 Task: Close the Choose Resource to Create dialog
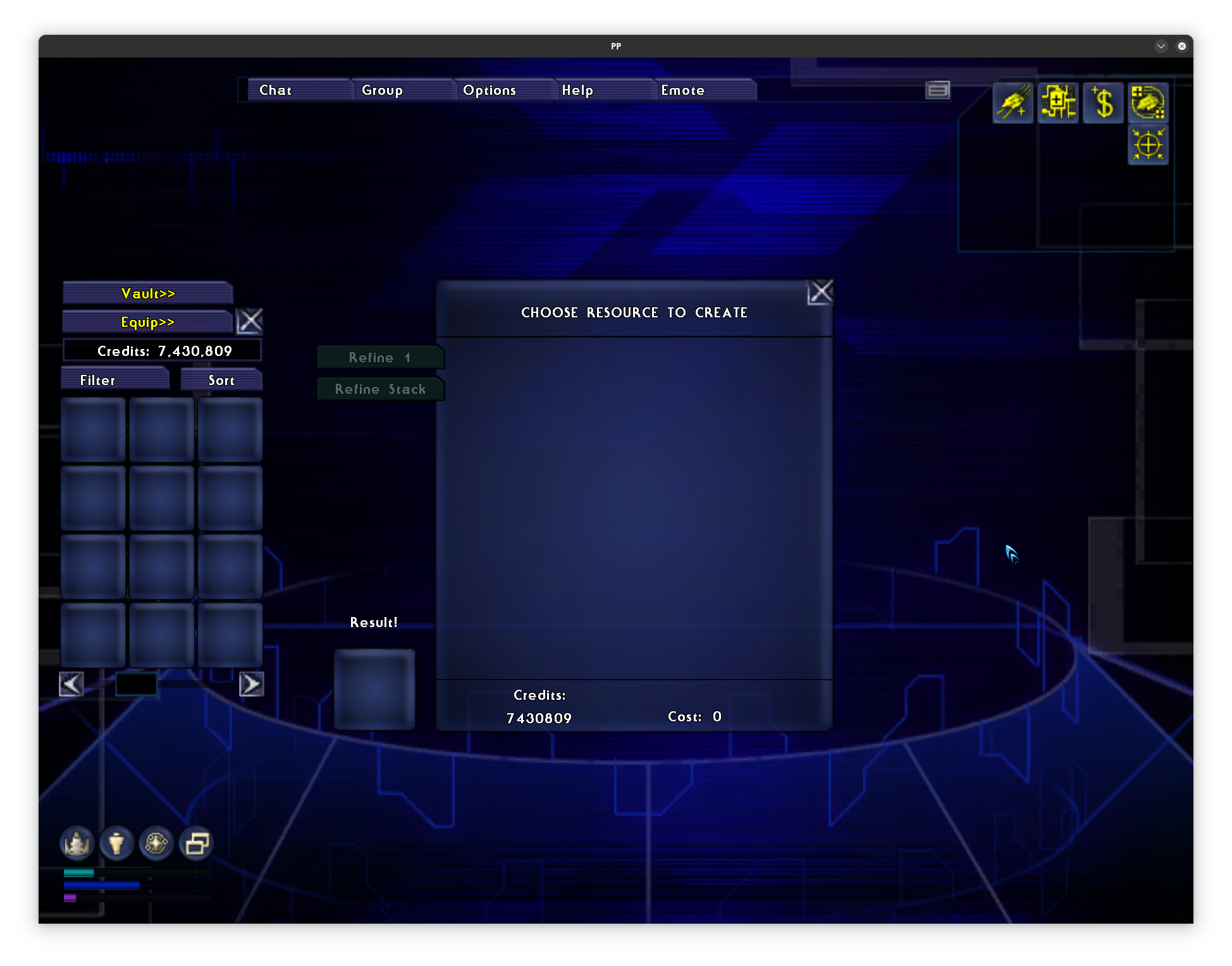point(820,292)
